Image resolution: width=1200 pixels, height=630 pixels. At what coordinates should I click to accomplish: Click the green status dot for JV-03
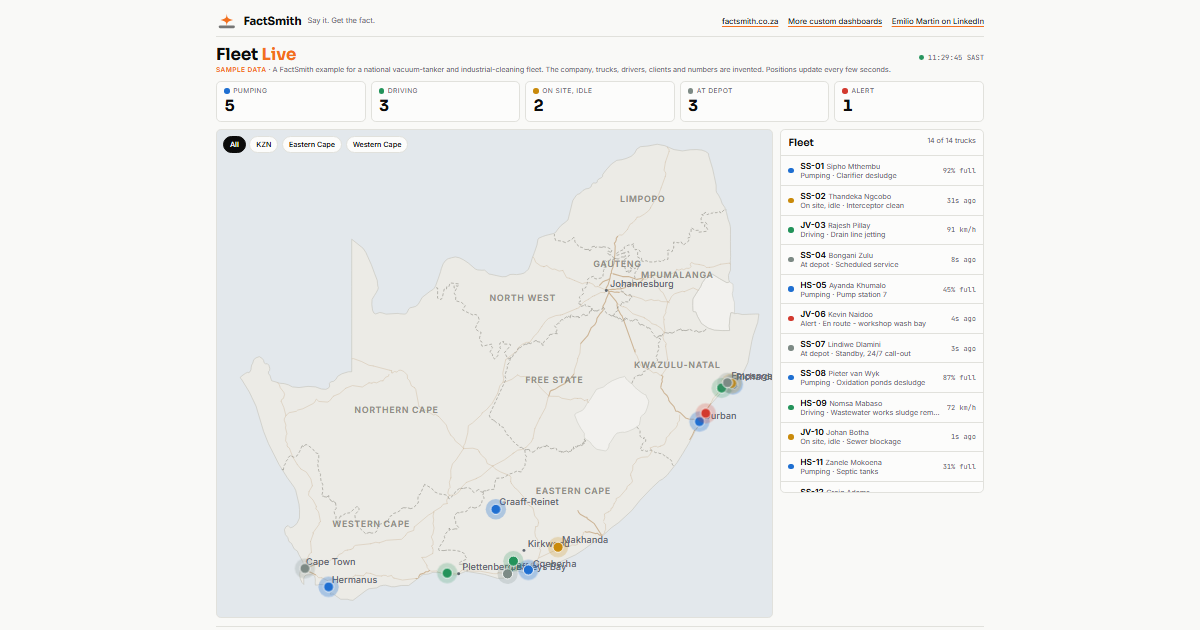791,230
